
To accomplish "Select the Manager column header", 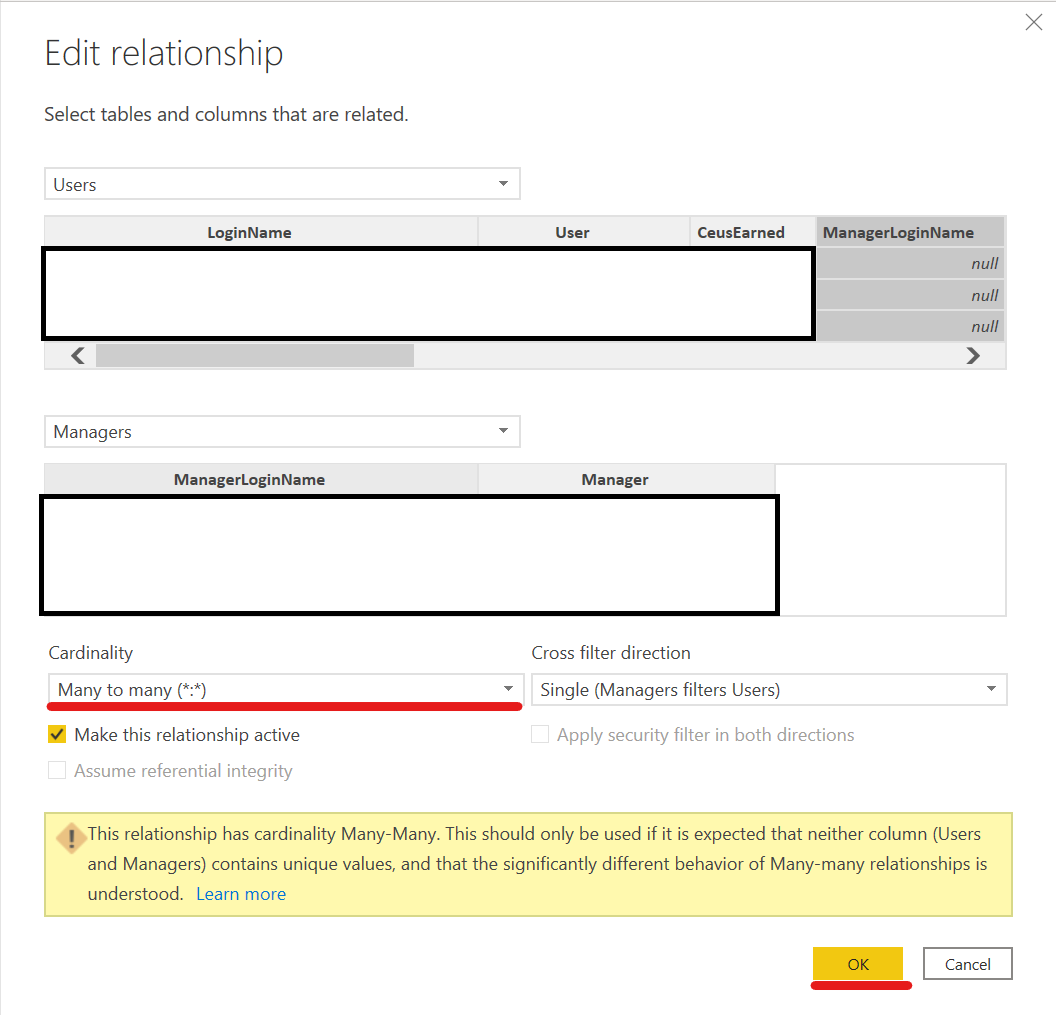I will 614,479.
